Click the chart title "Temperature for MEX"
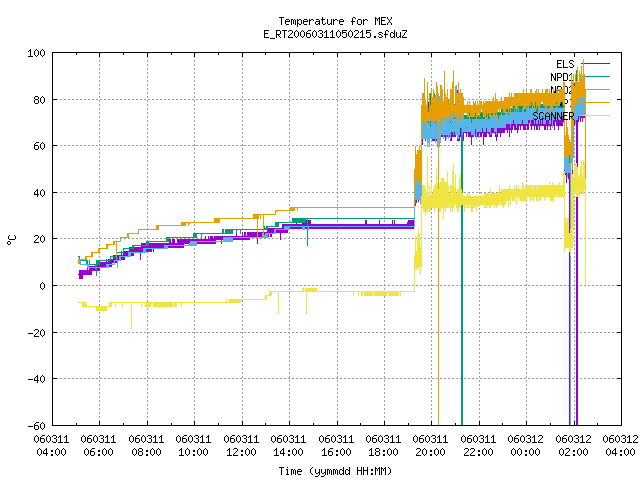This screenshot has width=640, height=480. coord(336,21)
